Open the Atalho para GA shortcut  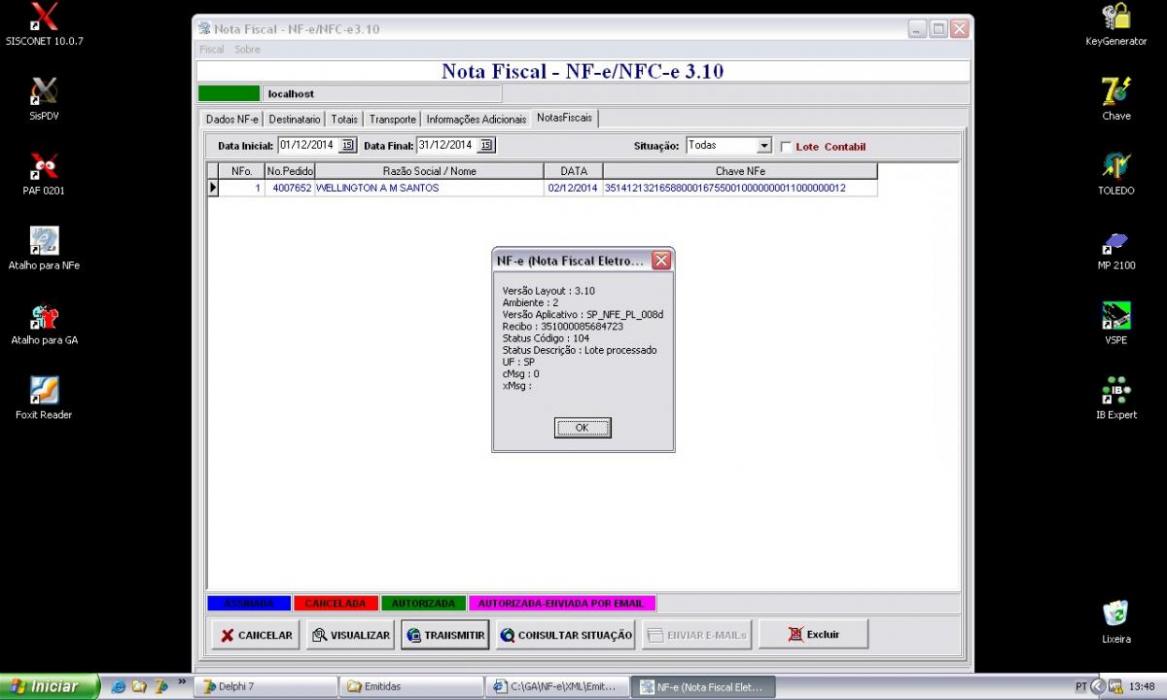click(x=44, y=324)
